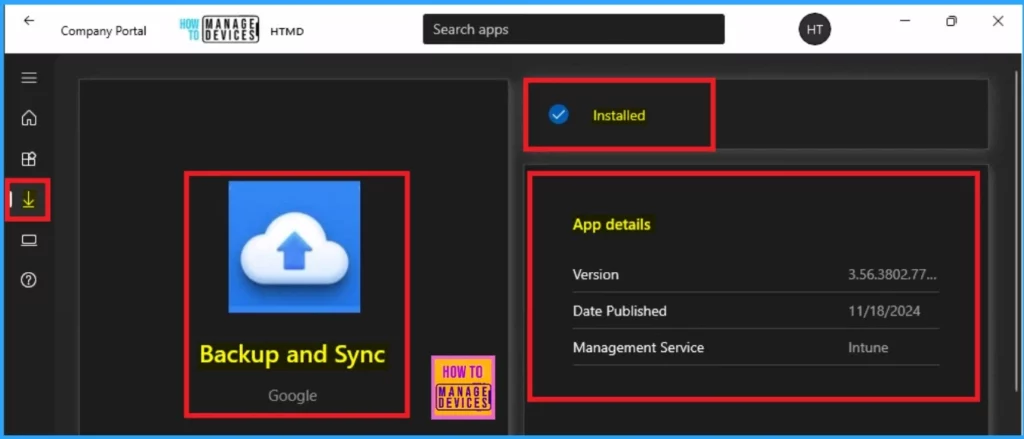The width and height of the screenshot is (1024, 439).
Task: Open Downloads & updates in the sidebar
Action: (x=29, y=199)
